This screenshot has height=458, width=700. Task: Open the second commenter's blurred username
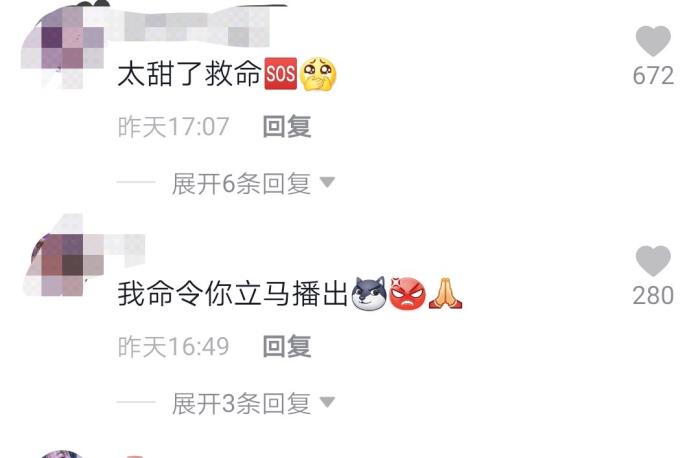[125, 246]
